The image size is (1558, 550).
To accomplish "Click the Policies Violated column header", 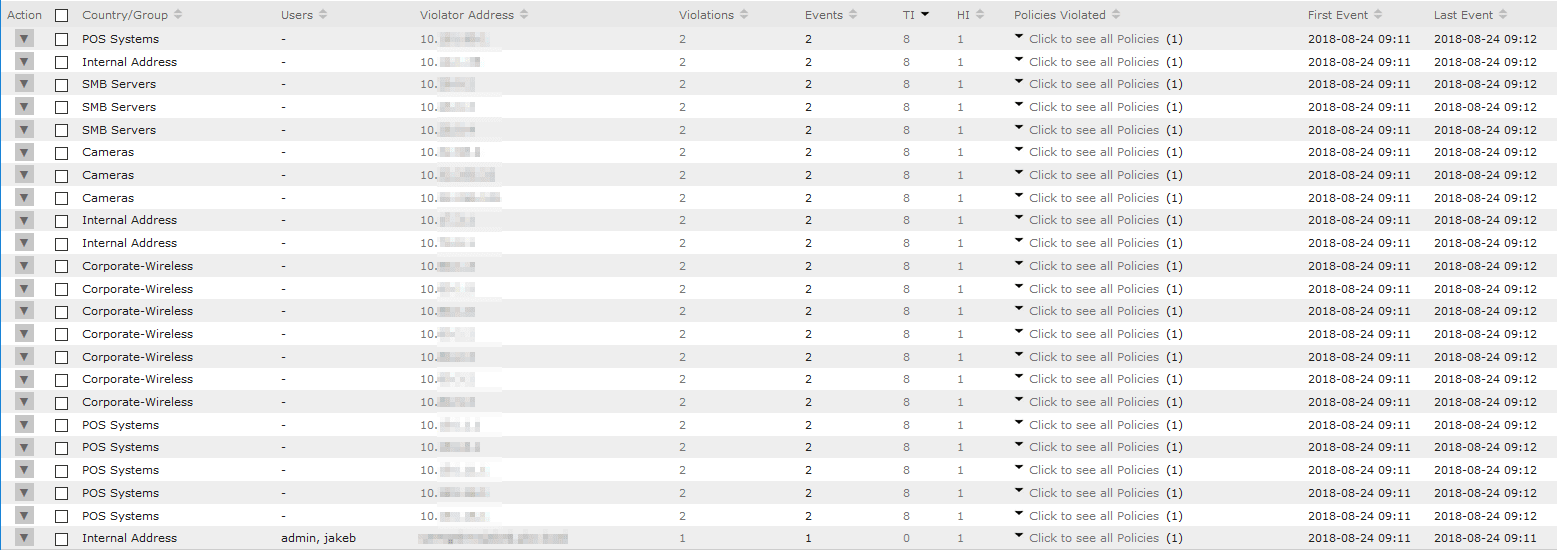I will [1059, 15].
